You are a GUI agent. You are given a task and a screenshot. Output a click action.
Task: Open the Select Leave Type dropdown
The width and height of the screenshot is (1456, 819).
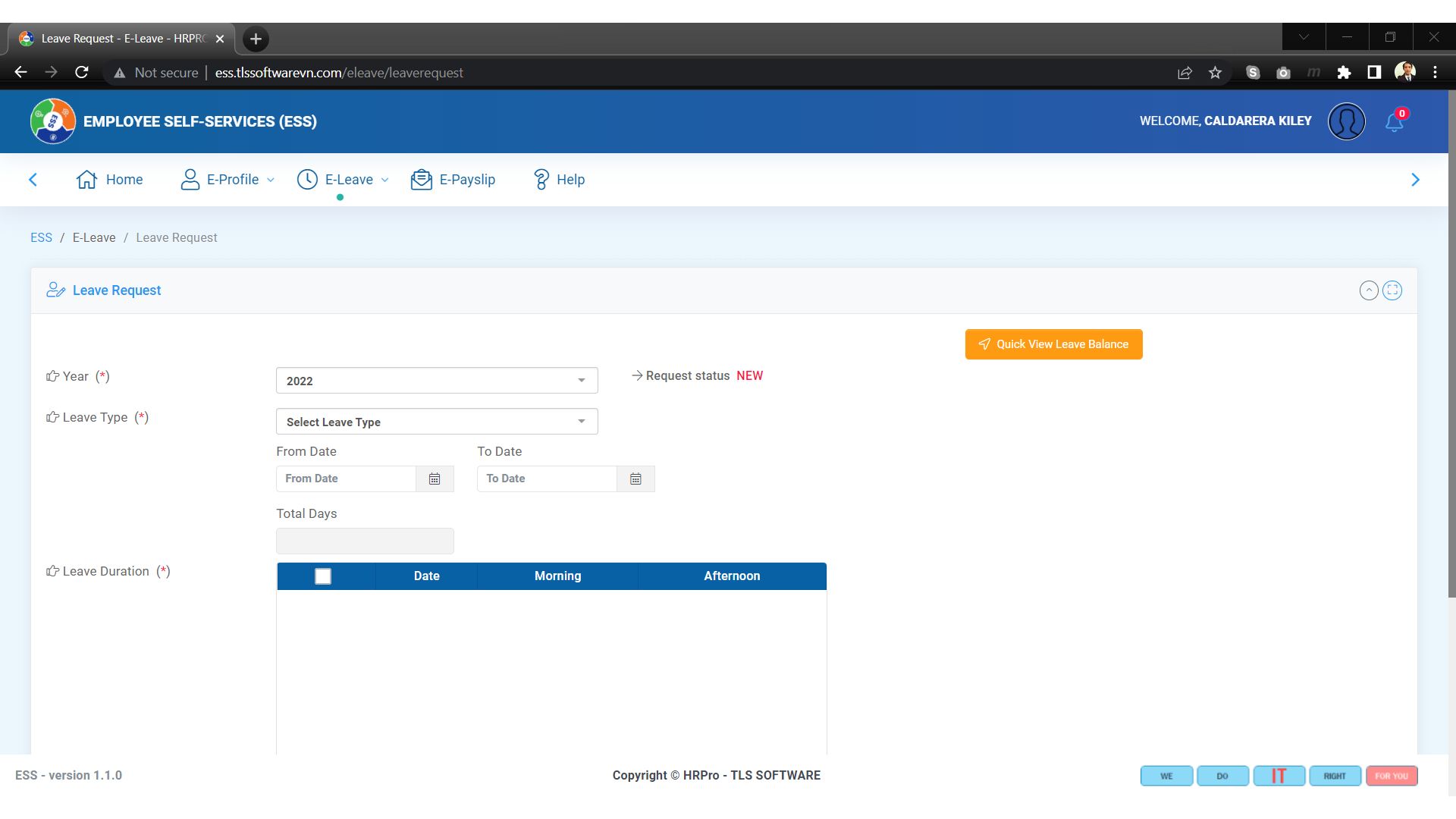(436, 422)
